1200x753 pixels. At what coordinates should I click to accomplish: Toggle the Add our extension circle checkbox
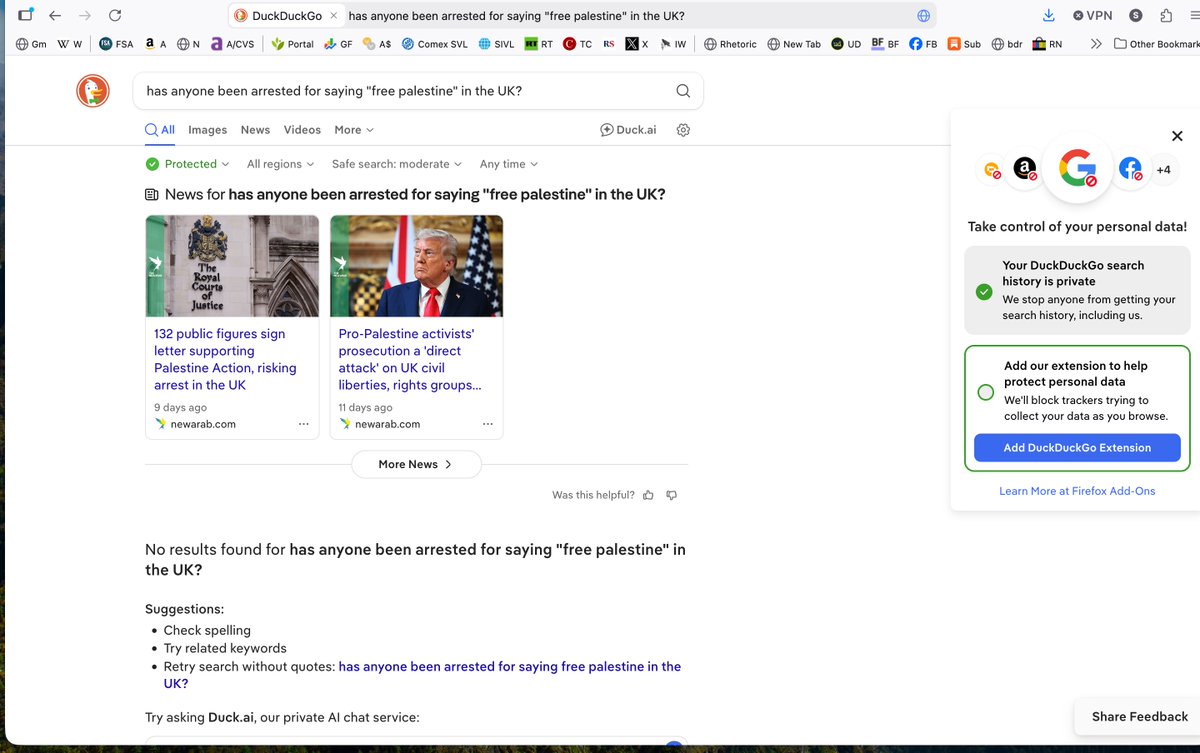(x=985, y=392)
